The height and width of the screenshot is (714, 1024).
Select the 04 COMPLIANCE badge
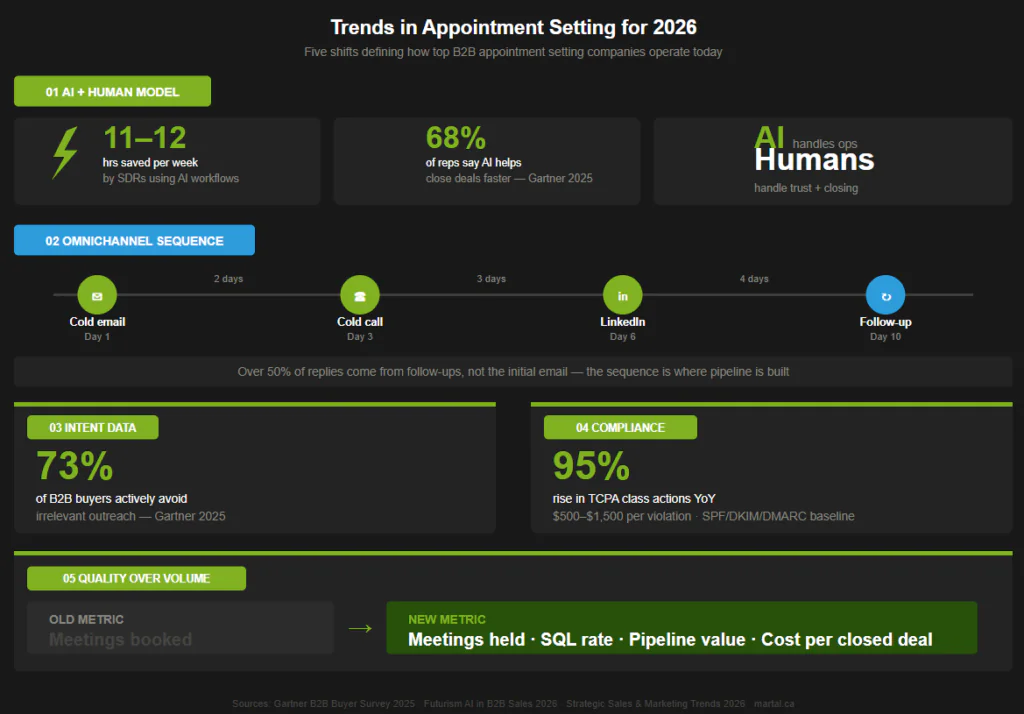pos(620,427)
